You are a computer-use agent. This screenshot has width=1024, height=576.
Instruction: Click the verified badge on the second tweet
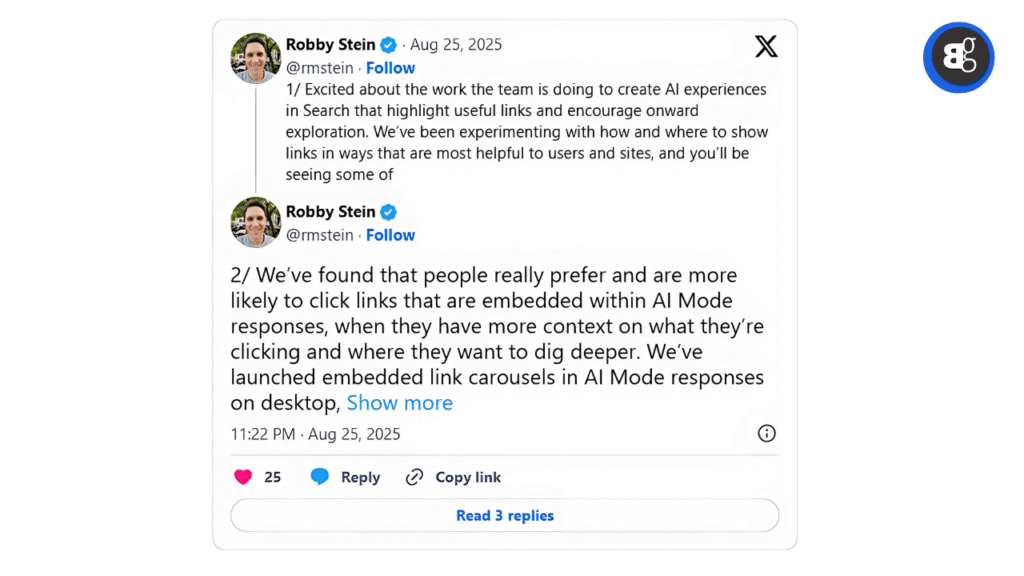[388, 211]
